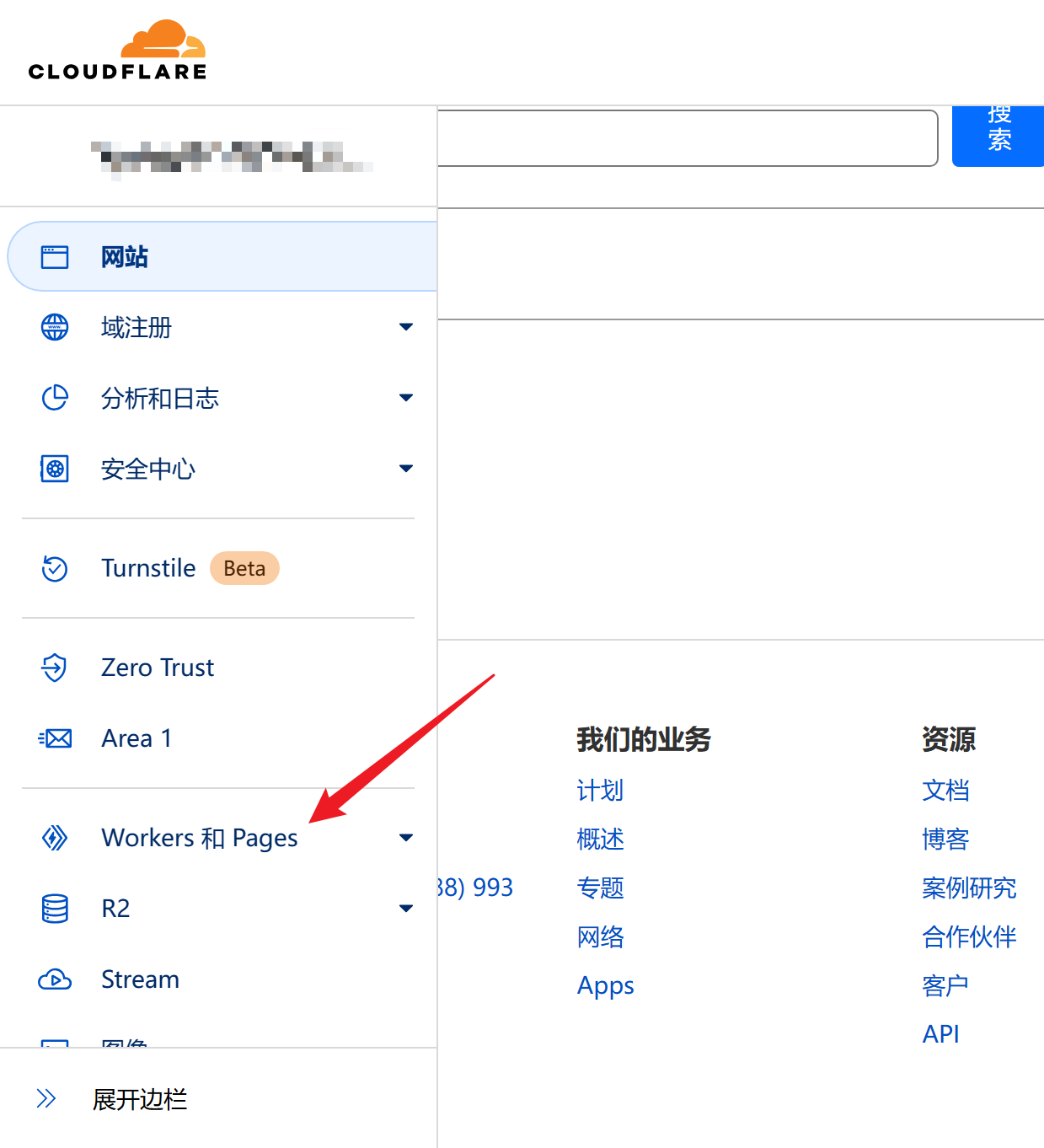The height and width of the screenshot is (1148, 1044).
Task: Click the Turnstile checkmark icon
Action: [x=55, y=569]
